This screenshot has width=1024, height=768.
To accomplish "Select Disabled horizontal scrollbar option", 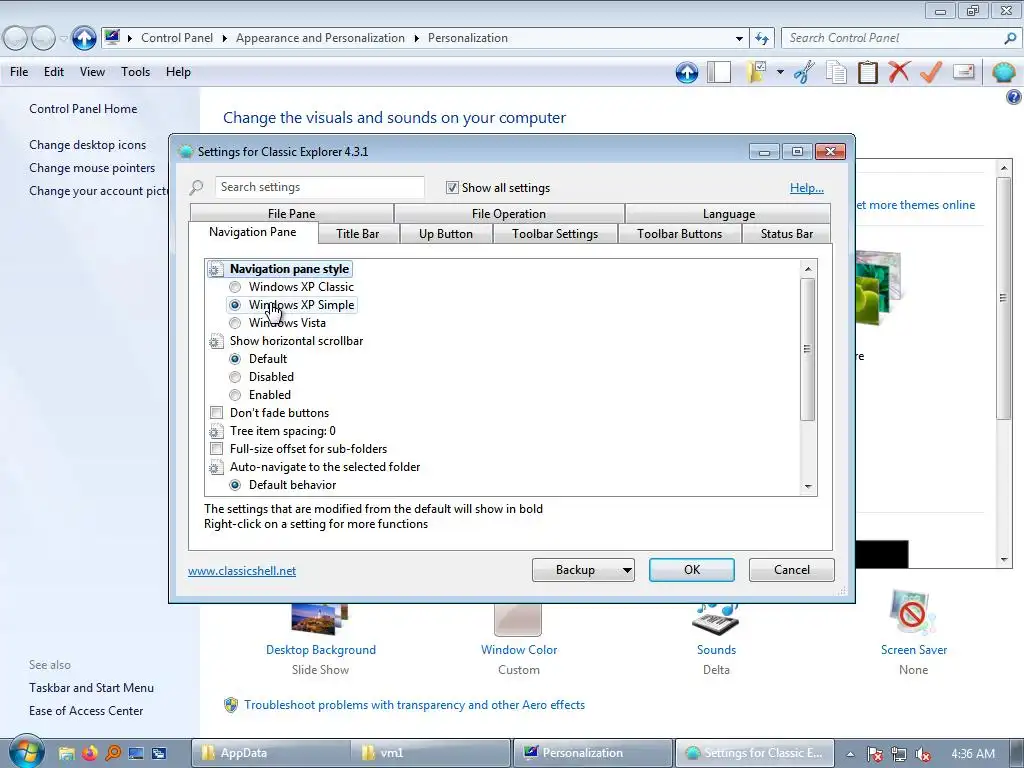I will pyautogui.click(x=235, y=377).
